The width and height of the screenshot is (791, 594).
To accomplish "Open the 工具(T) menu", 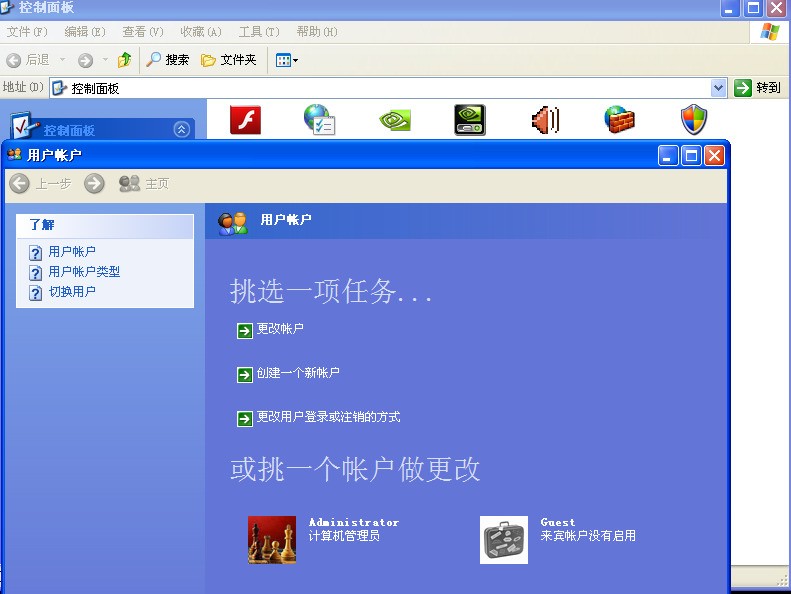I will click(259, 32).
